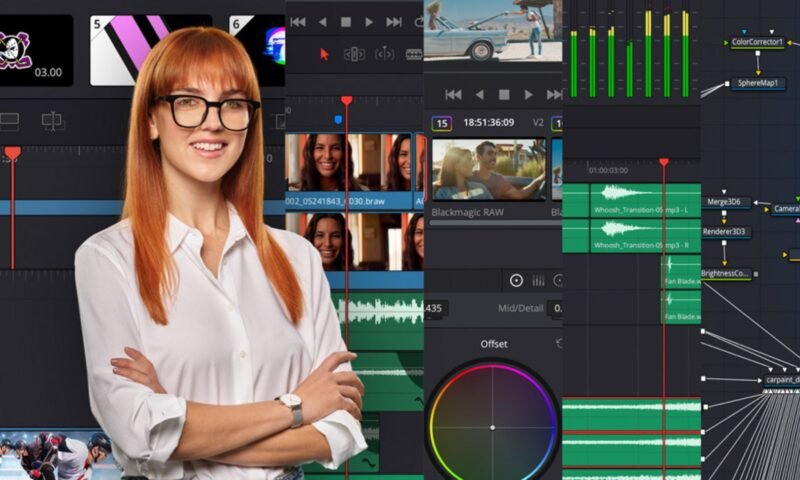The height and width of the screenshot is (480, 800).
Task: Click the Mid/Detail value field
Action: (555, 308)
